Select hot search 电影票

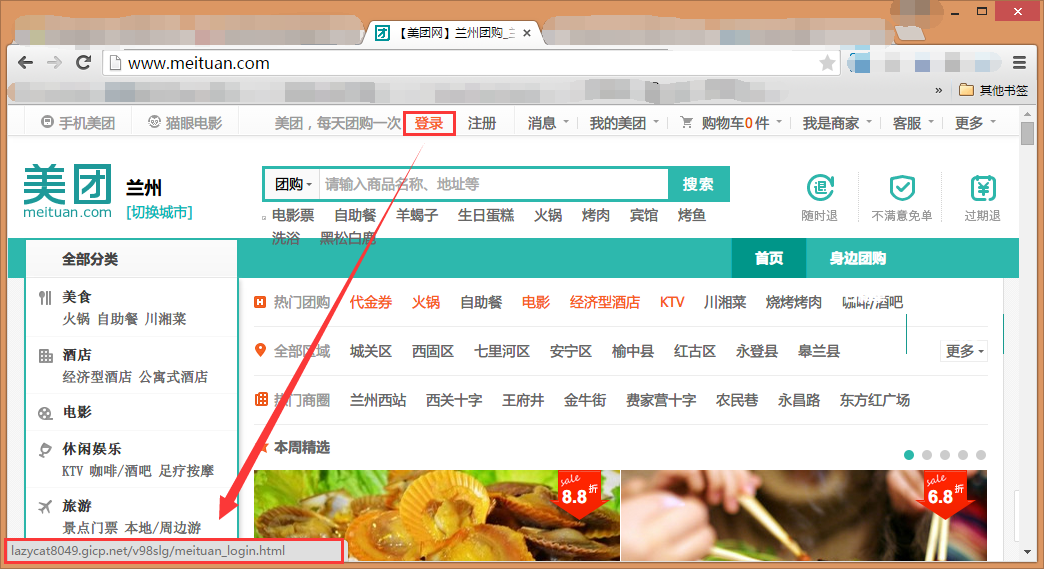tap(293, 216)
